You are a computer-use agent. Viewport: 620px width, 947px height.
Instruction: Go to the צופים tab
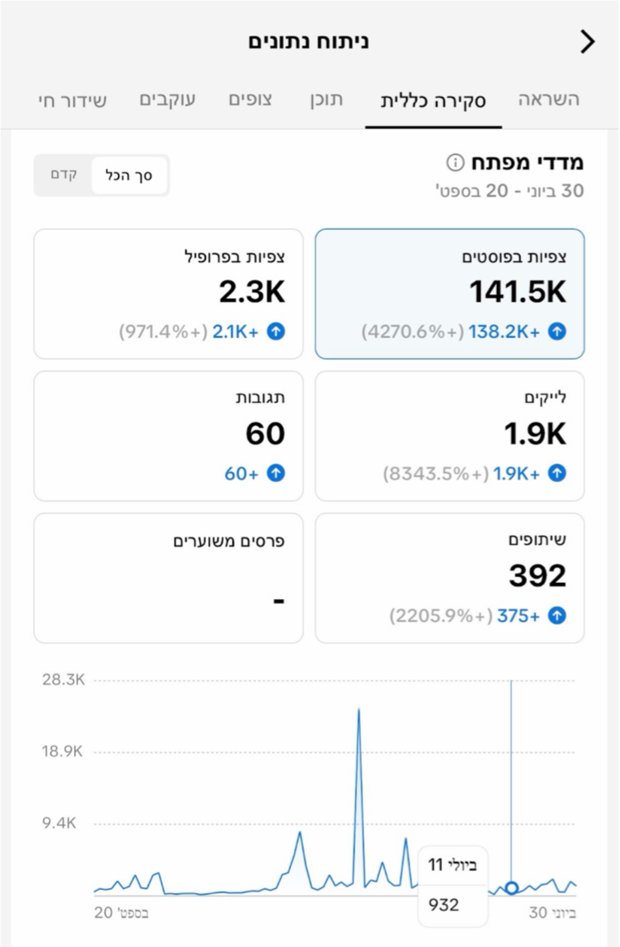[x=250, y=100]
